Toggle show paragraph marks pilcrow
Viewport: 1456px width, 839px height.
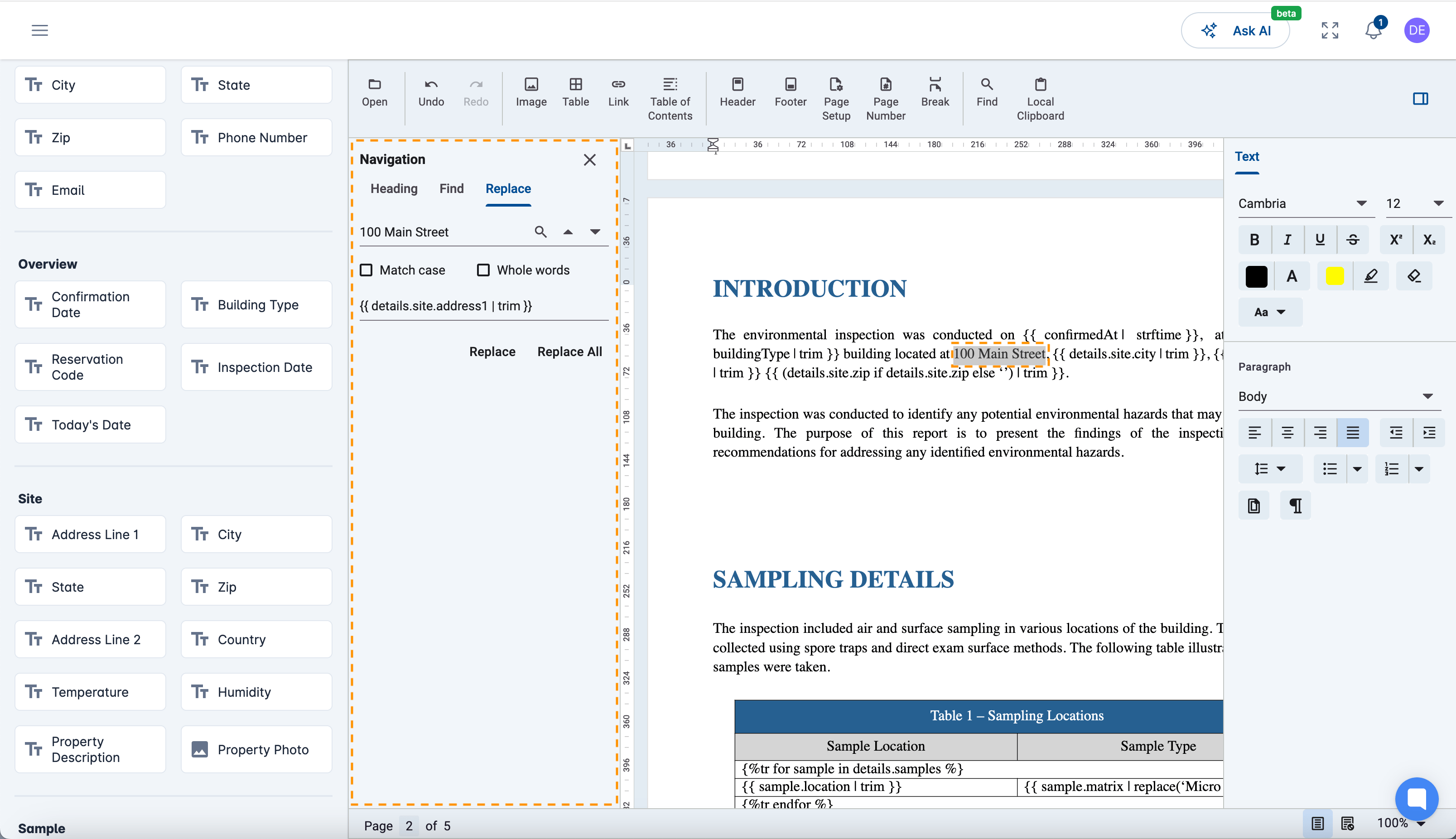coord(1295,506)
